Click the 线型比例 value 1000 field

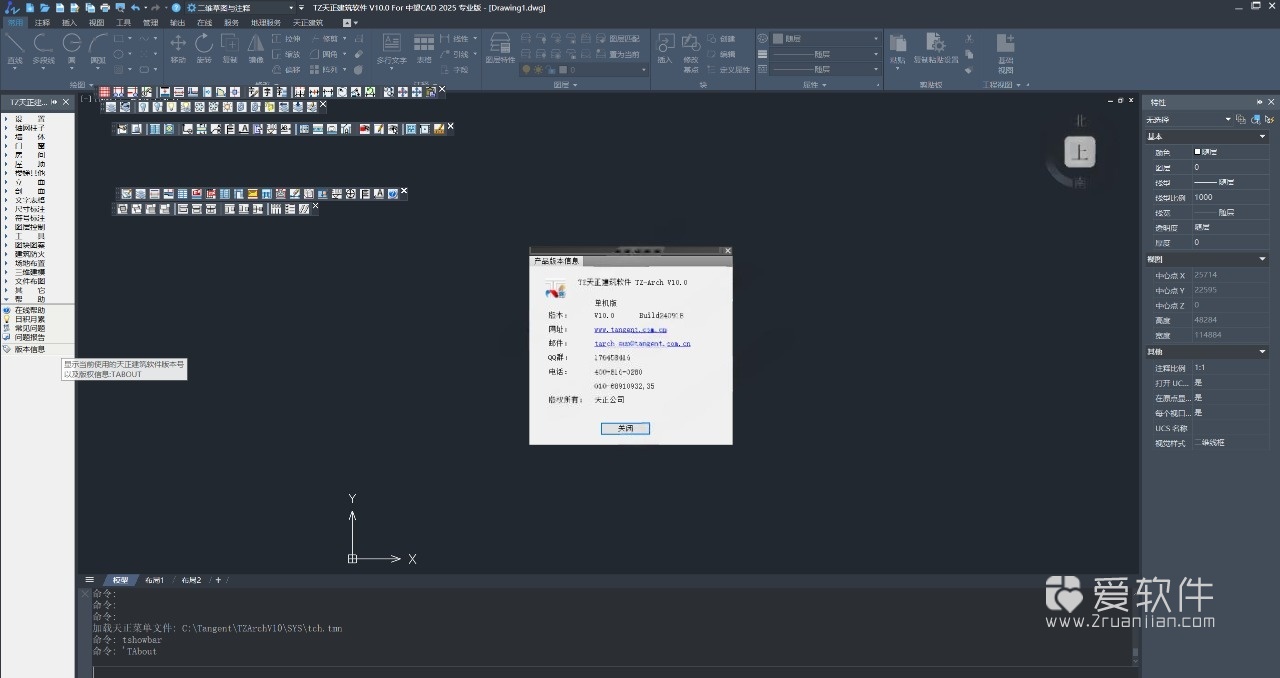click(1230, 198)
